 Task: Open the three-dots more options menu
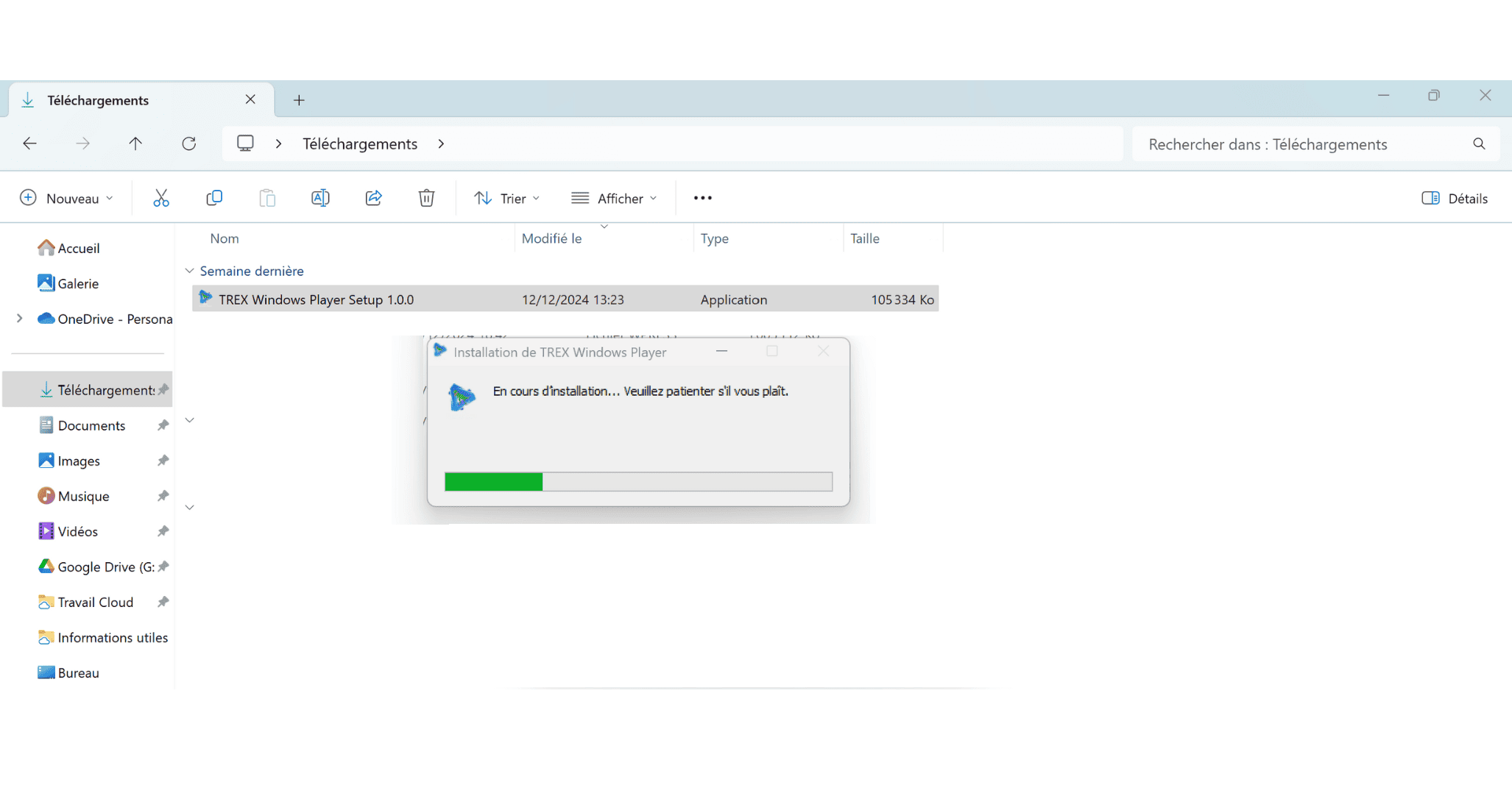[x=702, y=198]
